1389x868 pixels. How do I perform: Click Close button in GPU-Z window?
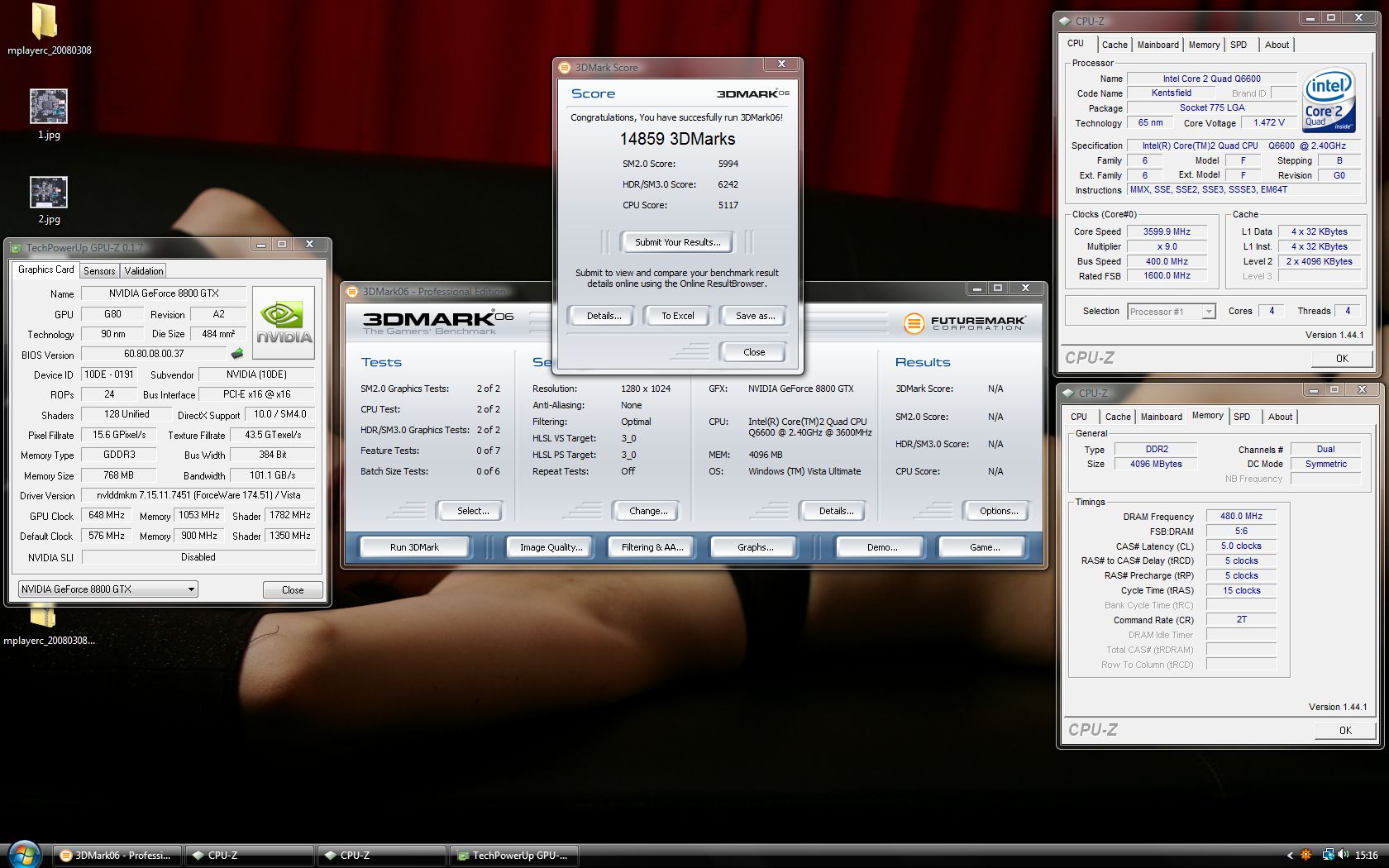[x=293, y=590]
